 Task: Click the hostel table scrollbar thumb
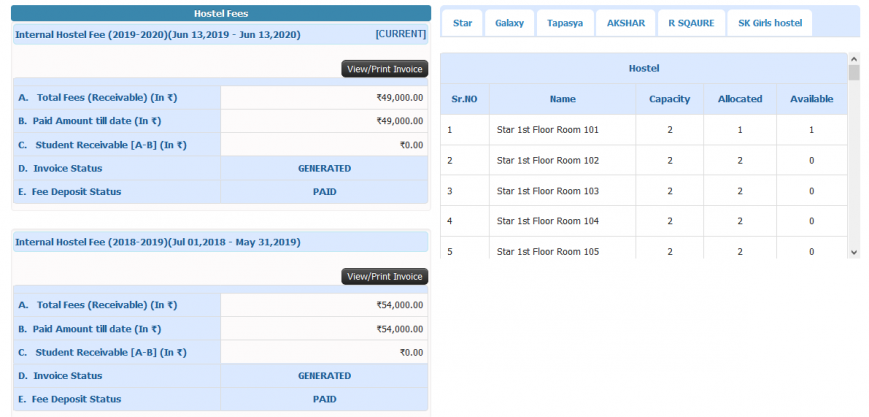853,73
